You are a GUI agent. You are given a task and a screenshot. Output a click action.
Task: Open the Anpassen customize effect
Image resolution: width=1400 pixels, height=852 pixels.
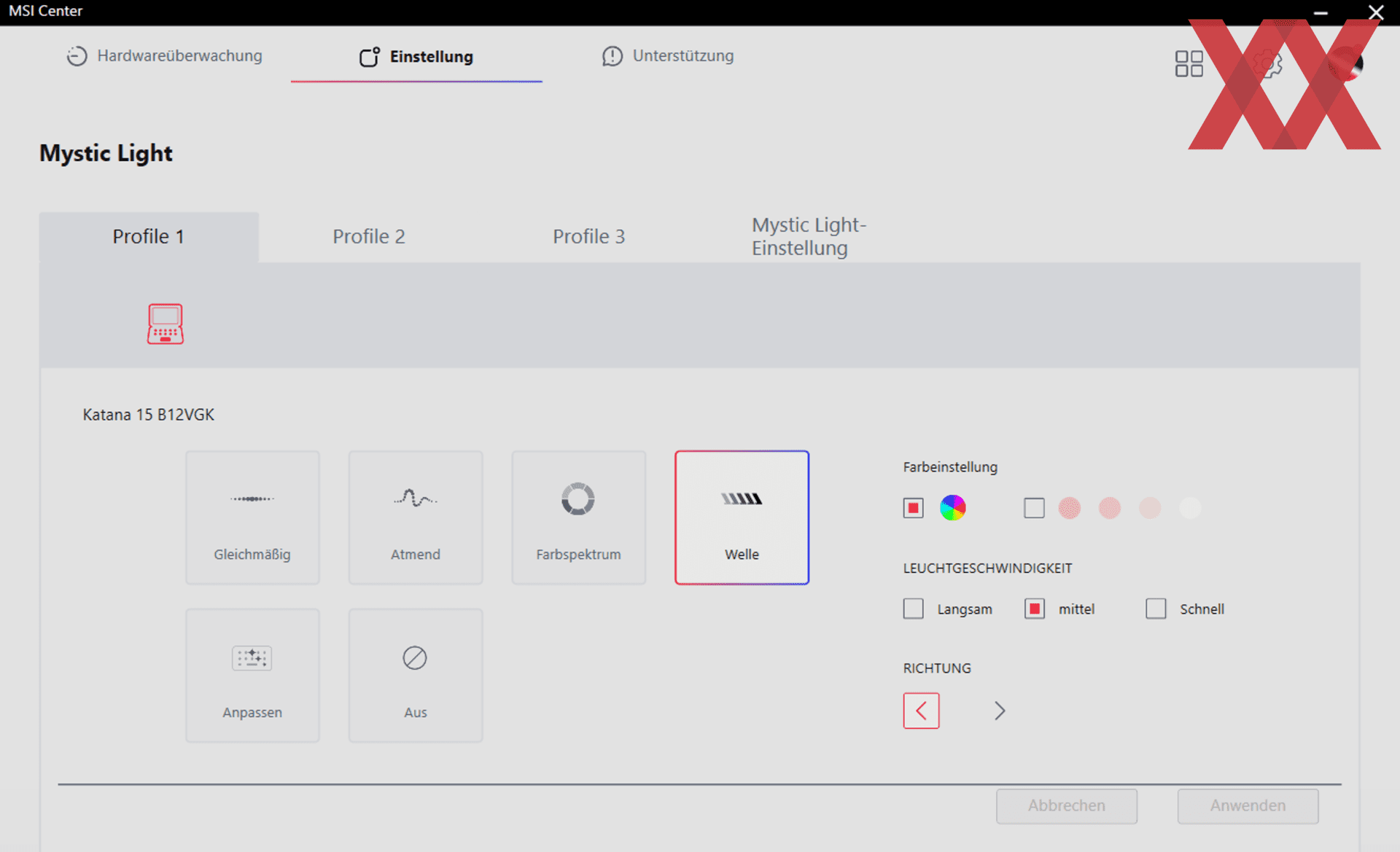point(252,676)
